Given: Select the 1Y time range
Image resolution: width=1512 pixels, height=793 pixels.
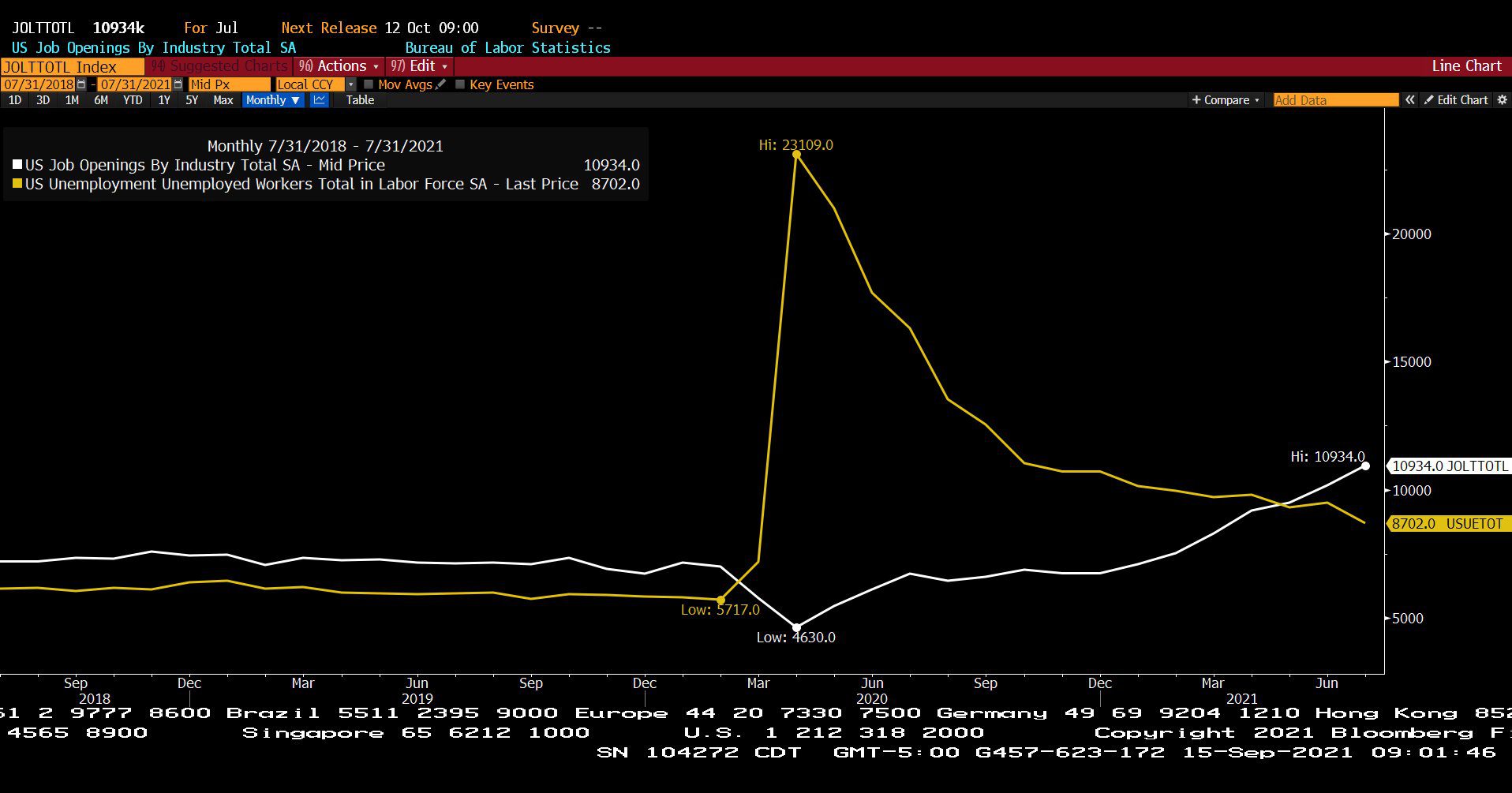Looking at the screenshot, I should tap(164, 100).
